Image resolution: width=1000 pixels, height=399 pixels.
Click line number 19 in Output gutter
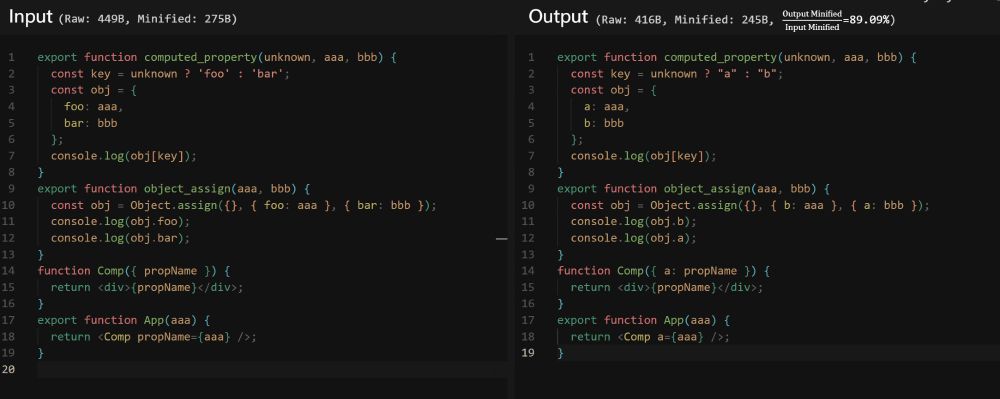point(529,353)
